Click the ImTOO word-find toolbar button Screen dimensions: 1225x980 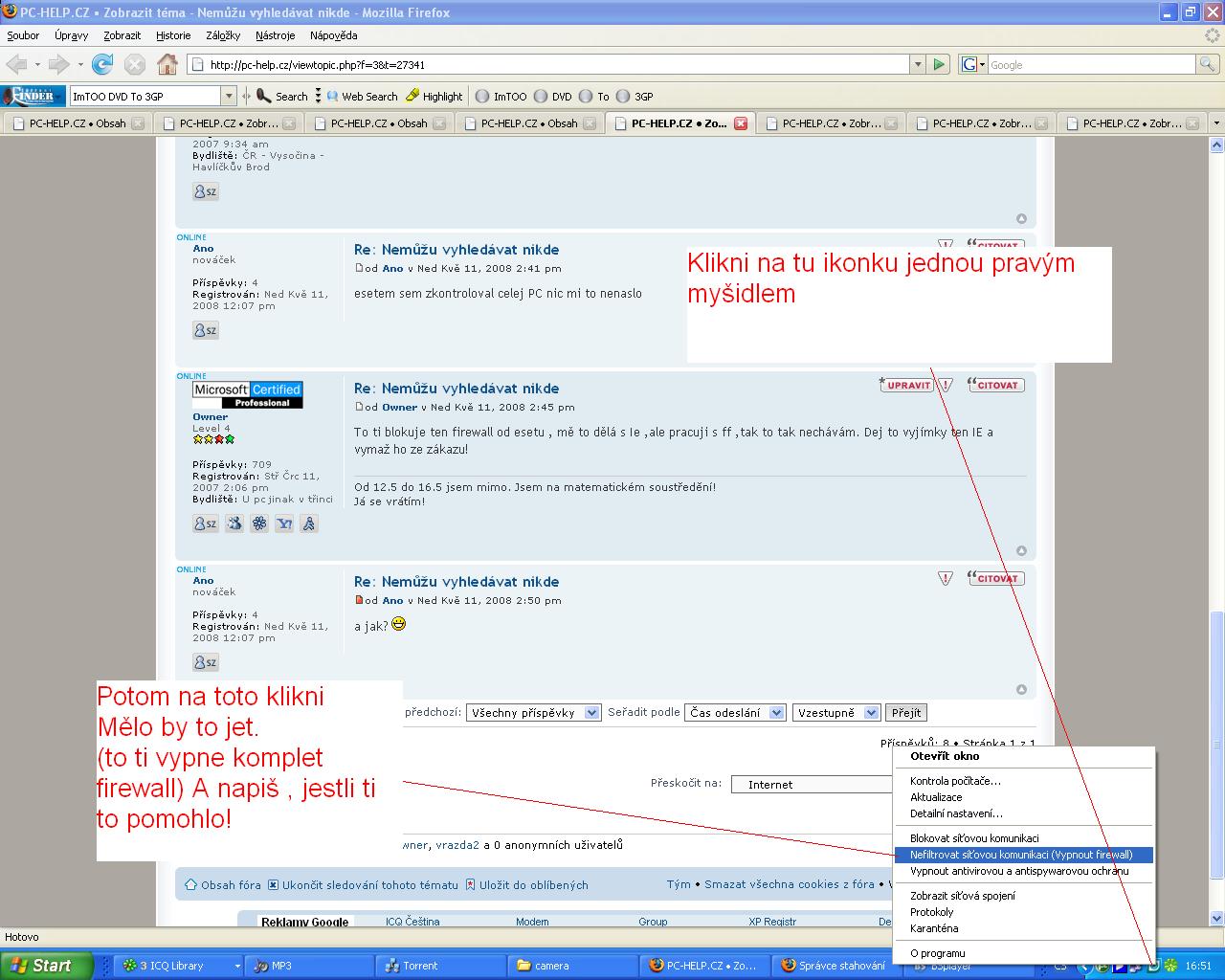point(501,96)
